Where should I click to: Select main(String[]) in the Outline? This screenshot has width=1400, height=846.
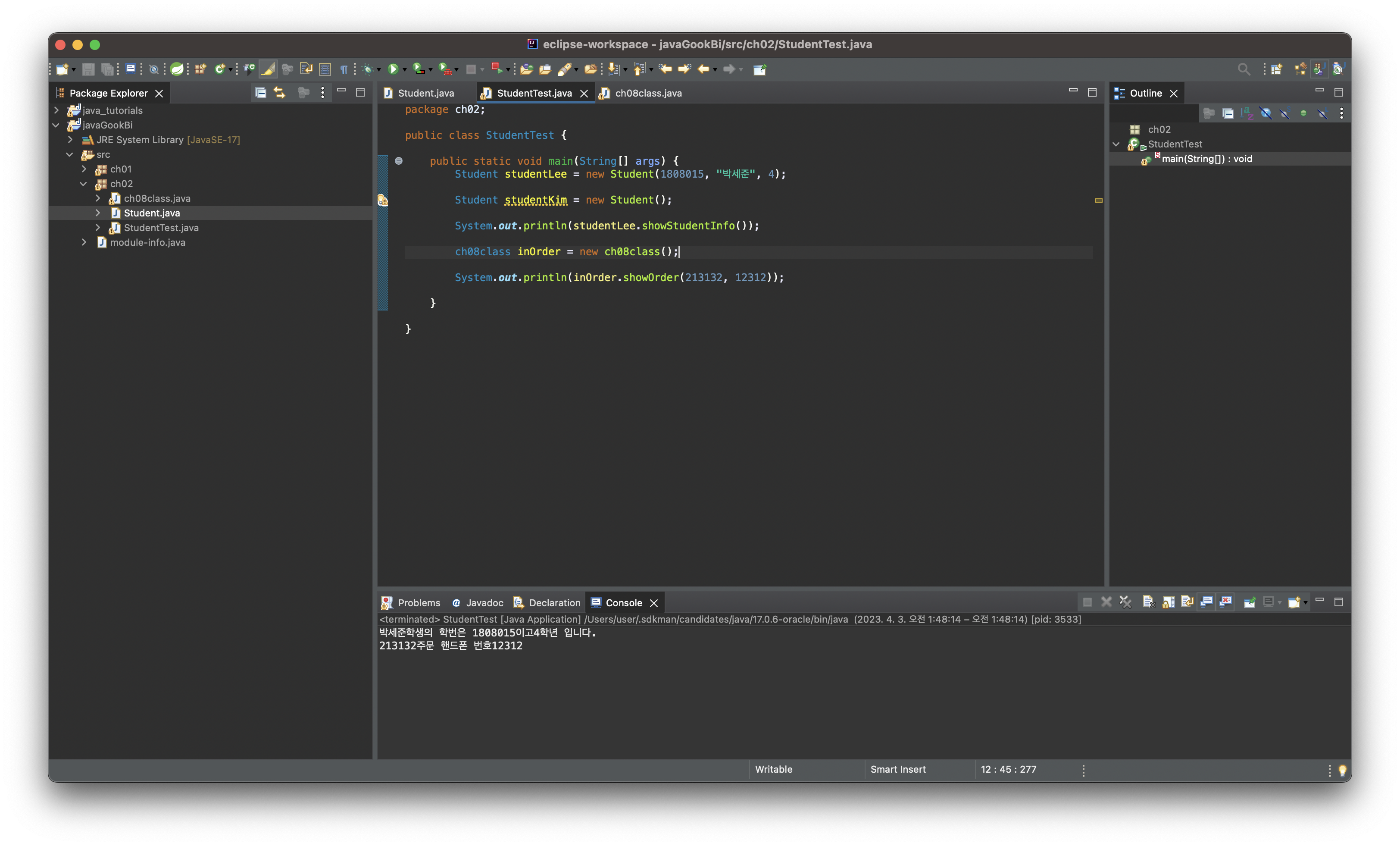1206,159
